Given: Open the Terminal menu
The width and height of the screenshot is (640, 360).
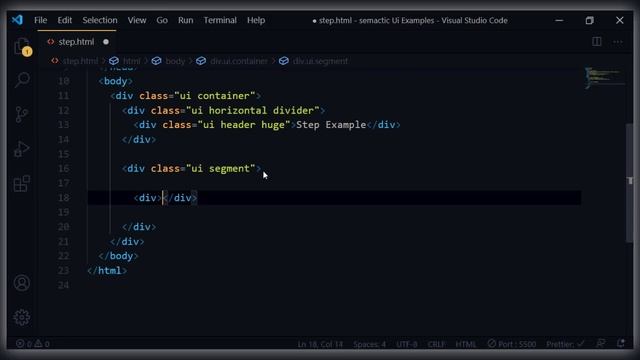Looking at the screenshot, I should click(x=220, y=20).
